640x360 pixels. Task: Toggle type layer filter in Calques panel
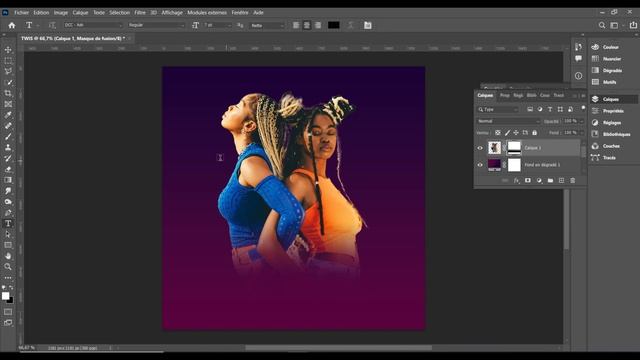[550, 109]
